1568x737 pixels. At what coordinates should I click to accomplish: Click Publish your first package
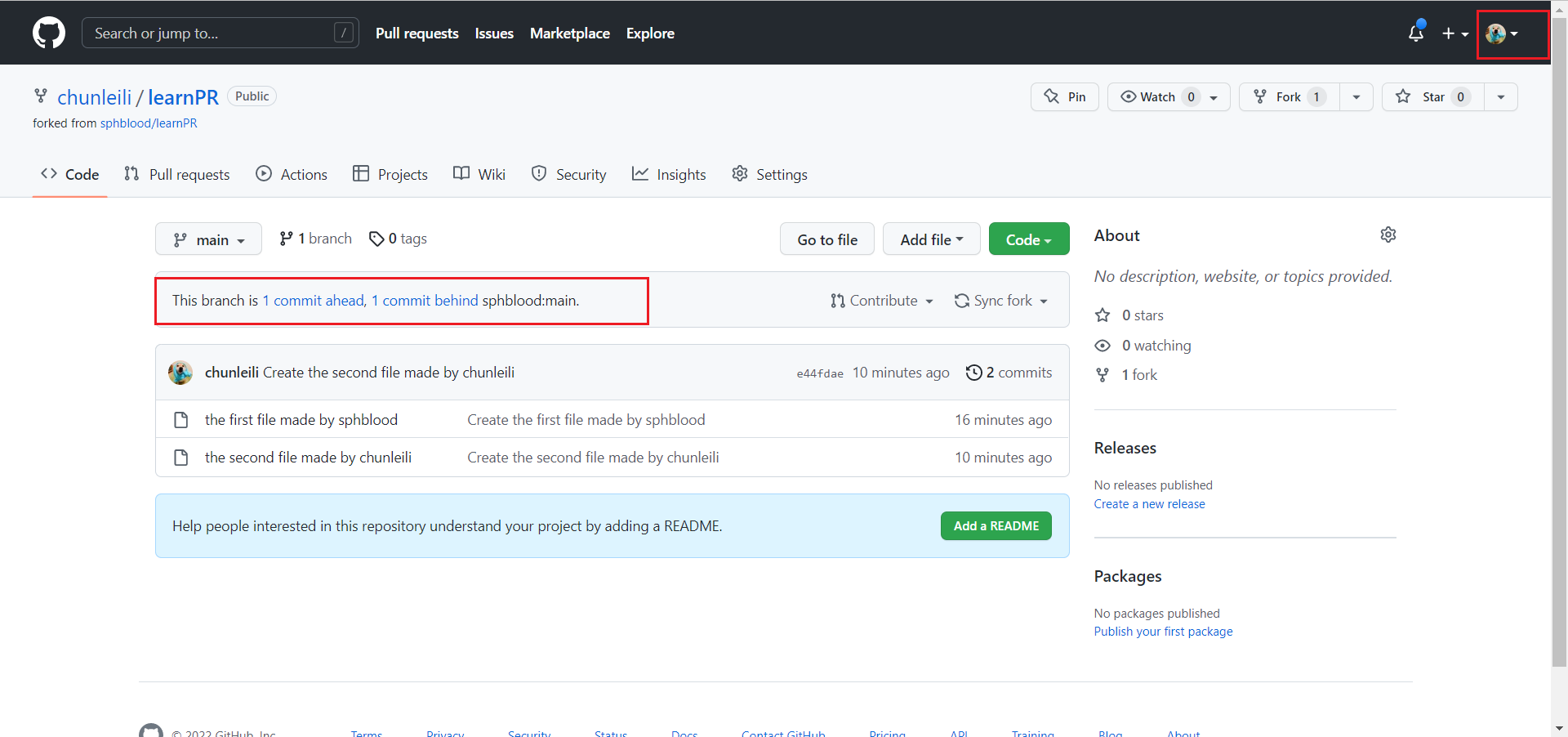coord(1164,632)
